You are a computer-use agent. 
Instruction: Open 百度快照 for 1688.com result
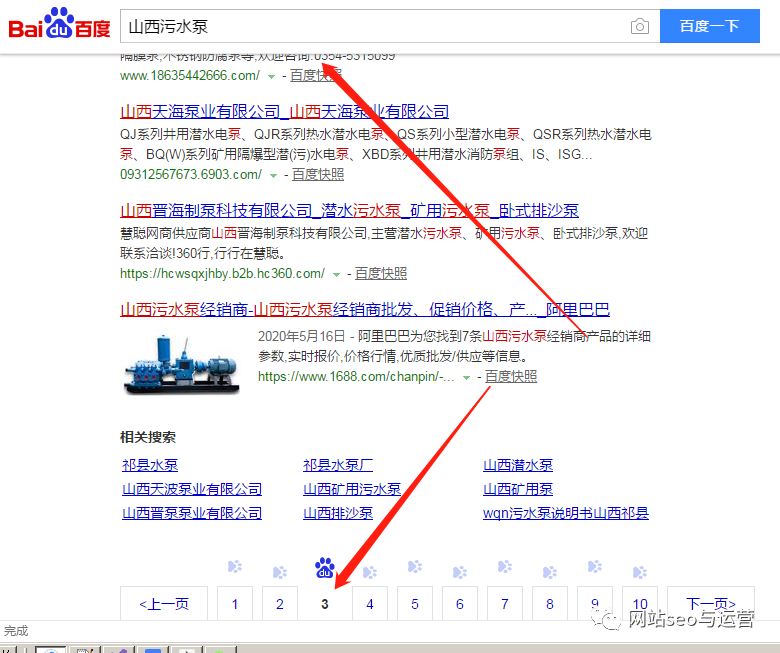[x=511, y=376]
